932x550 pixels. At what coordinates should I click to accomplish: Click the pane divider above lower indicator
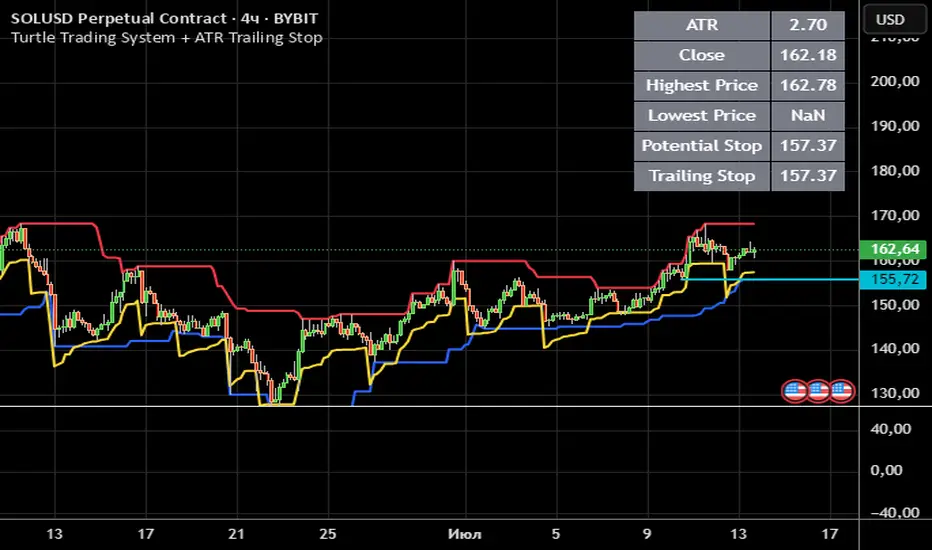466,406
